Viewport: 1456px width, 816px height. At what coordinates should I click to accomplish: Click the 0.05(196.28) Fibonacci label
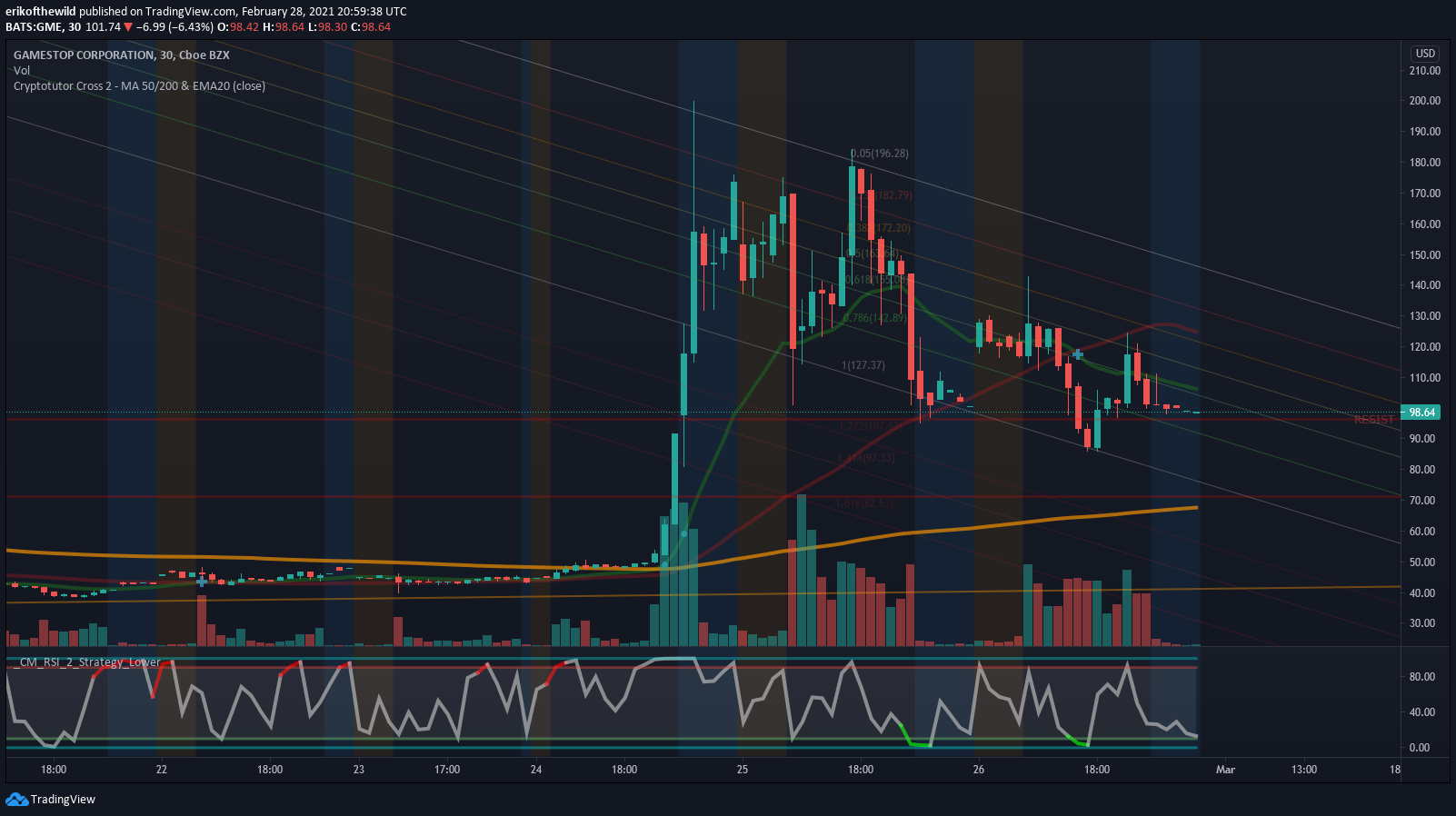880,154
